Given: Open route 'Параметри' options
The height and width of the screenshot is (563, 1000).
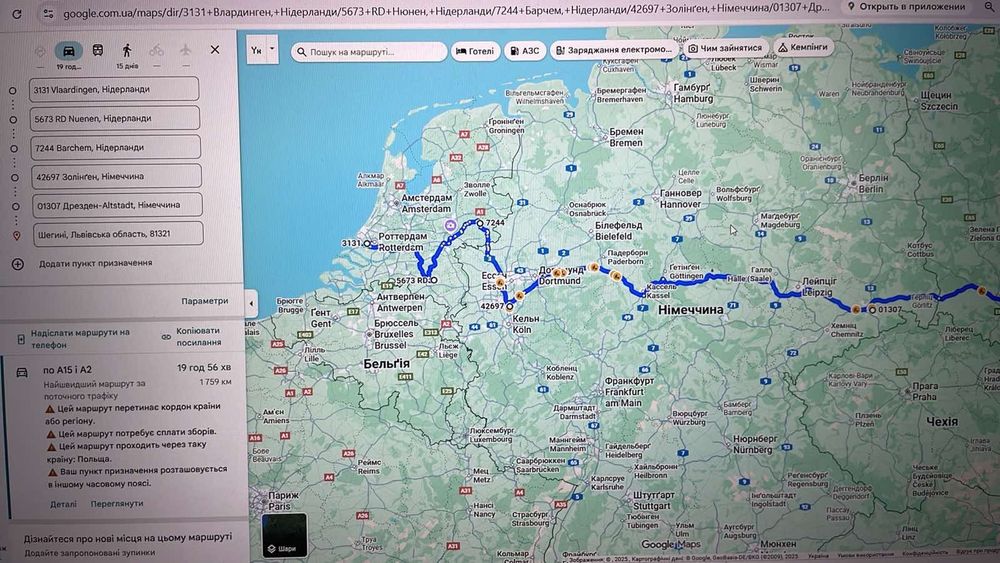Looking at the screenshot, I should click(205, 301).
